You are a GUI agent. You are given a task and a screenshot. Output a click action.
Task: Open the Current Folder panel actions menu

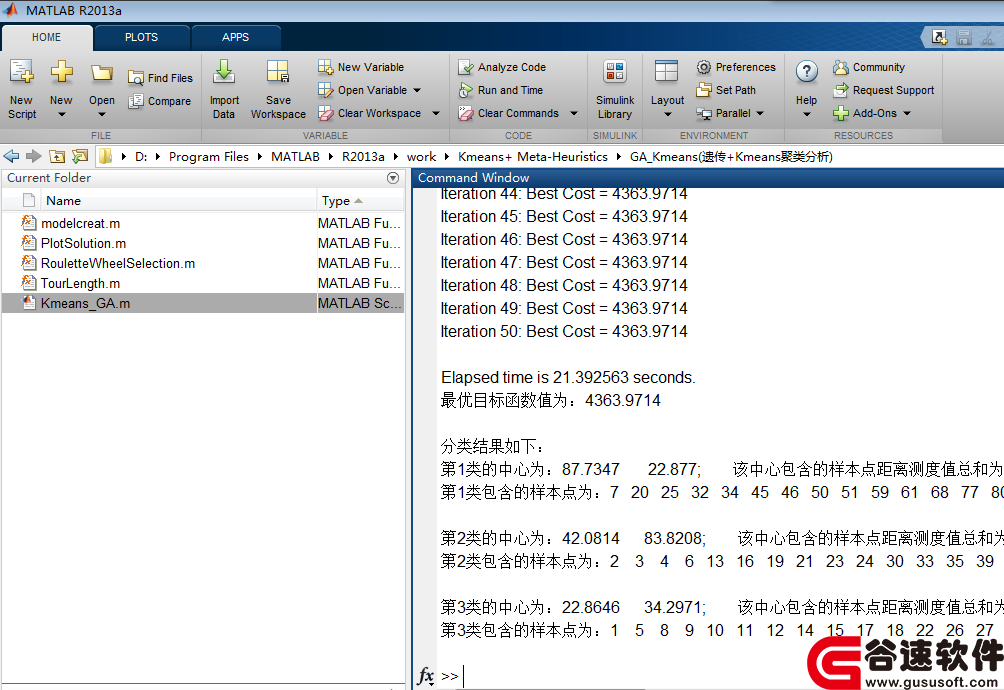[393, 178]
